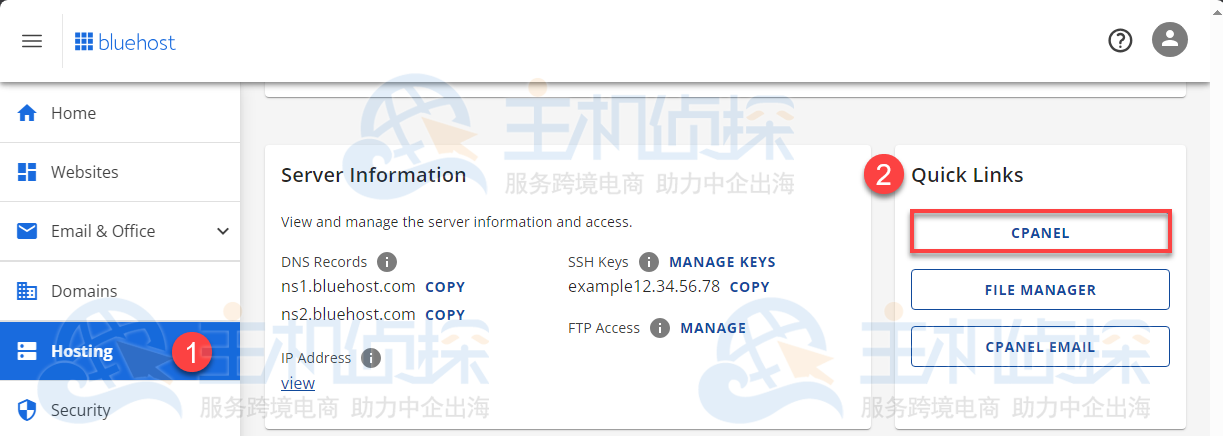The height and width of the screenshot is (436, 1223).
Task: Open the help question mark icon
Action: tap(1120, 41)
